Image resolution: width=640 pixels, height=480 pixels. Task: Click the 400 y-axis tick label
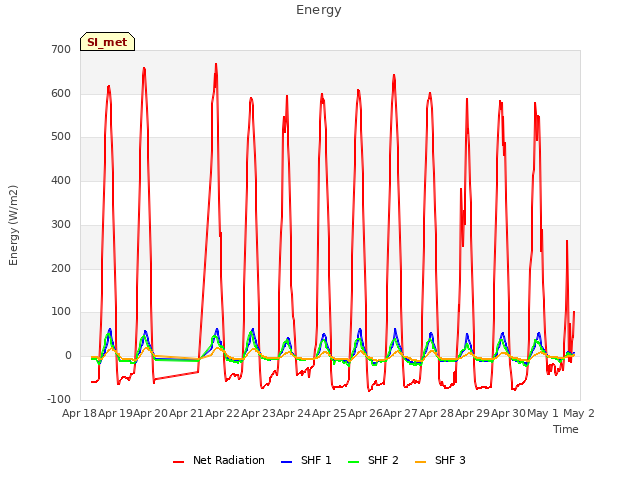(x=61, y=180)
